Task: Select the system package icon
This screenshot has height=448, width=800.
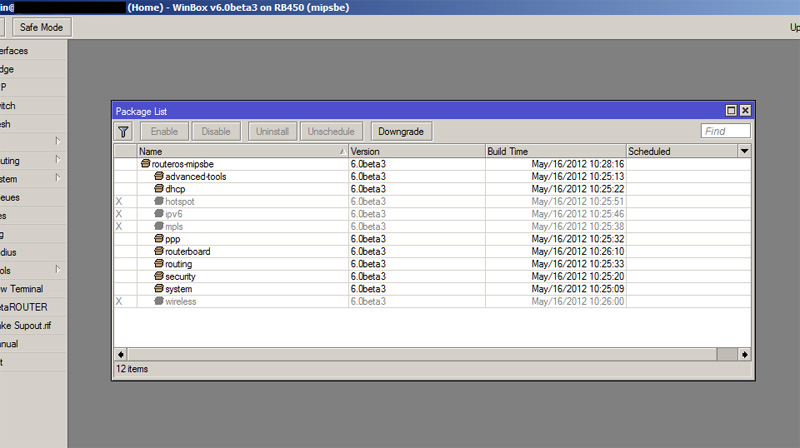Action: (159, 289)
